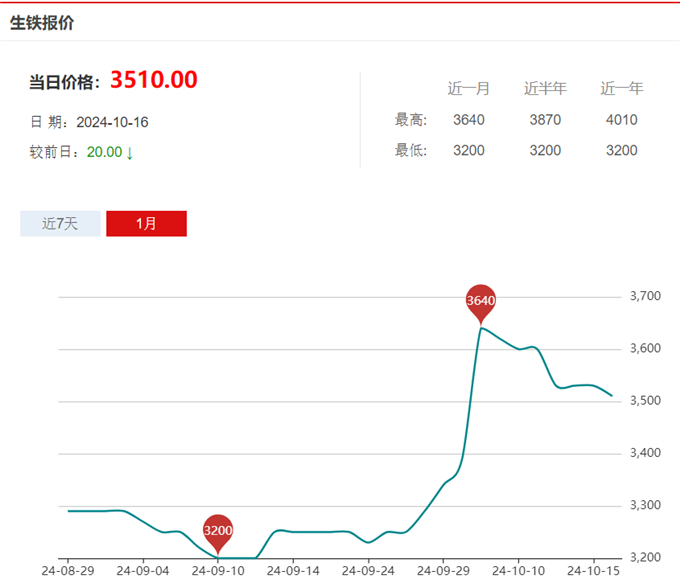Click the 24-10-15 x-axis label
Image resolution: width=680 pixels, height=579 pixels.
[595, 571]
